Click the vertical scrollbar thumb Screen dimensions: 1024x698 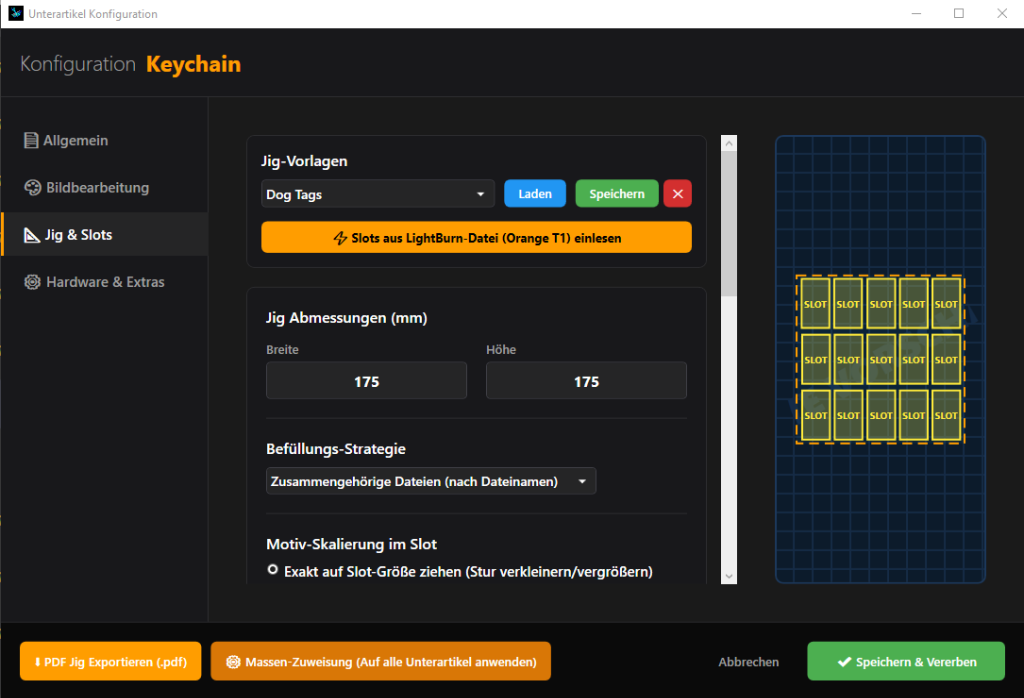point(729,223)
